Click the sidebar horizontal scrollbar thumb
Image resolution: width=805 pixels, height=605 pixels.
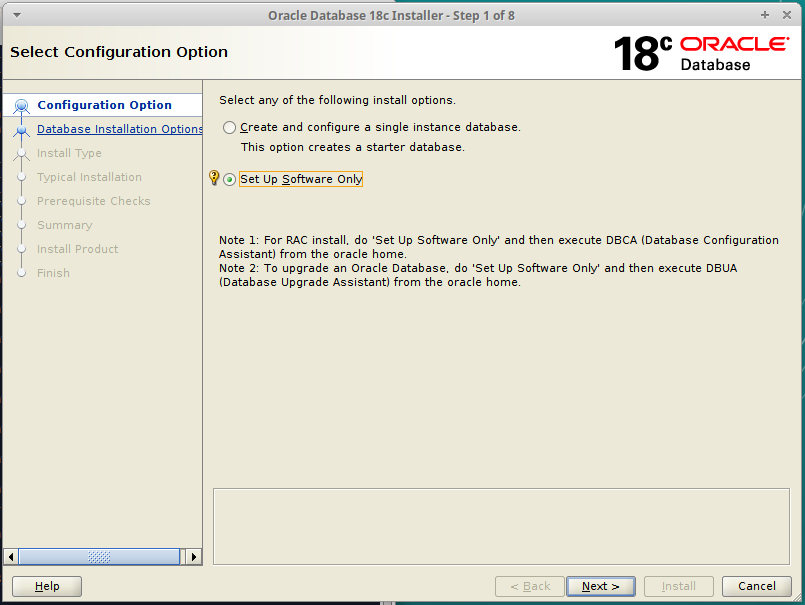[99, 557]
